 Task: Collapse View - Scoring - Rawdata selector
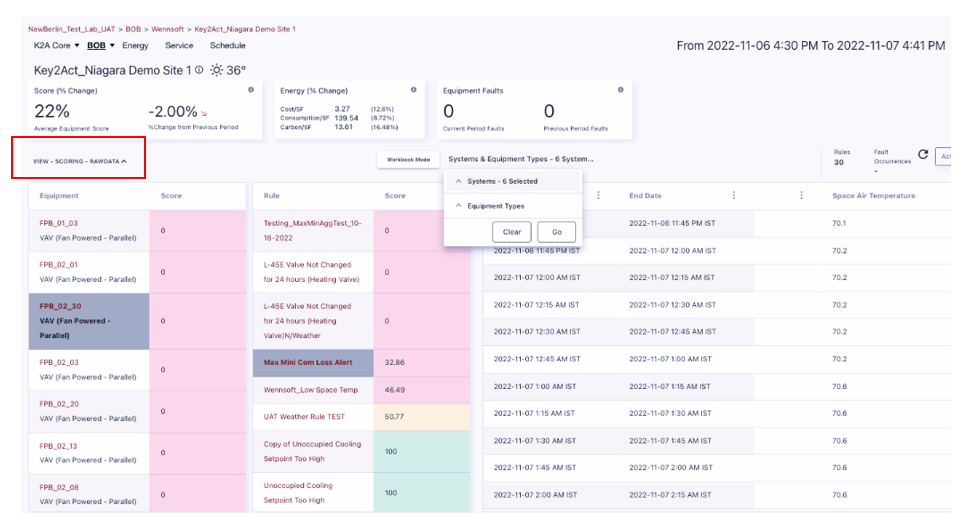point(80,161)
